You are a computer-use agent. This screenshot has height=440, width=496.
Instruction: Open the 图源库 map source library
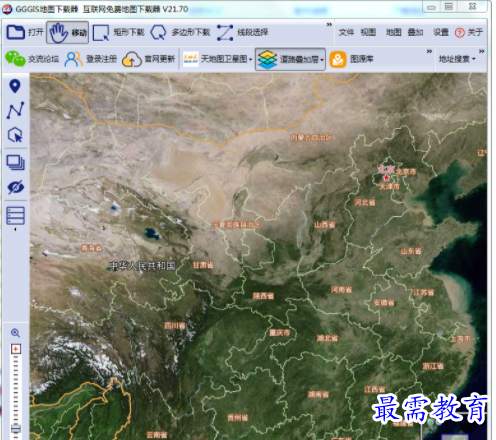click(x=351, y=59)
